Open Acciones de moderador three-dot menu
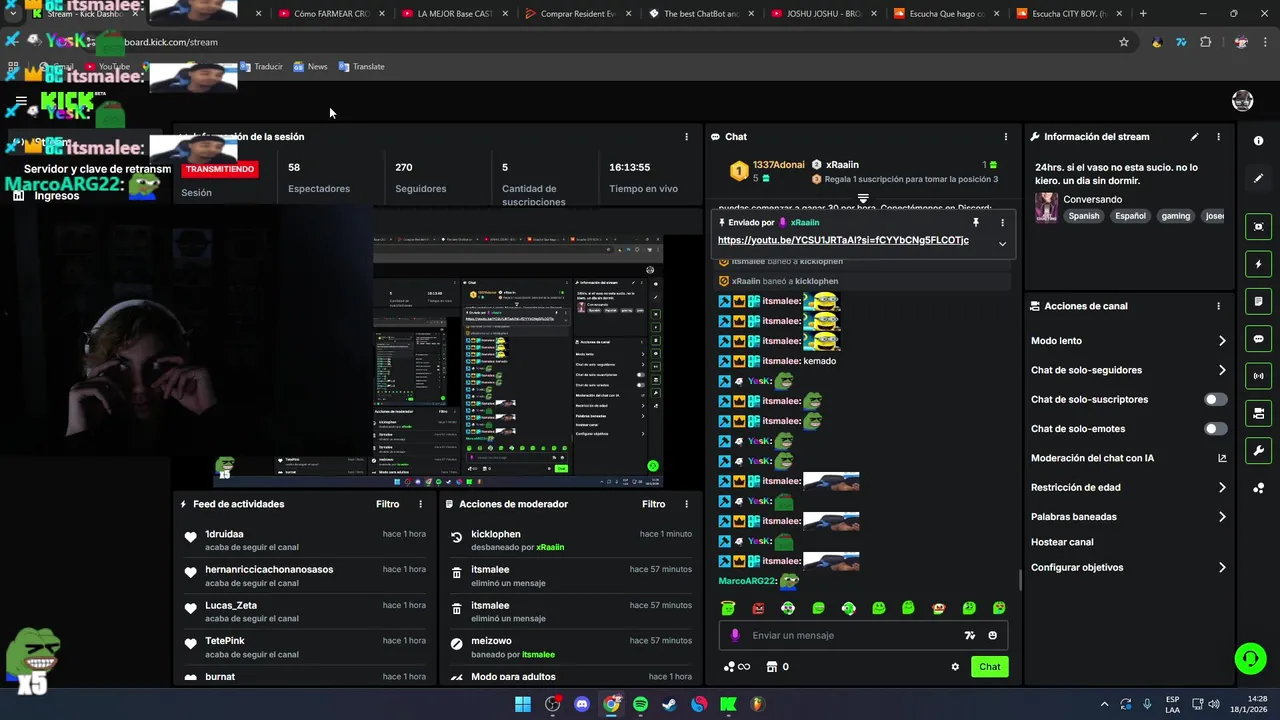This screenshot has width=1280, height=720. (686, 504)
